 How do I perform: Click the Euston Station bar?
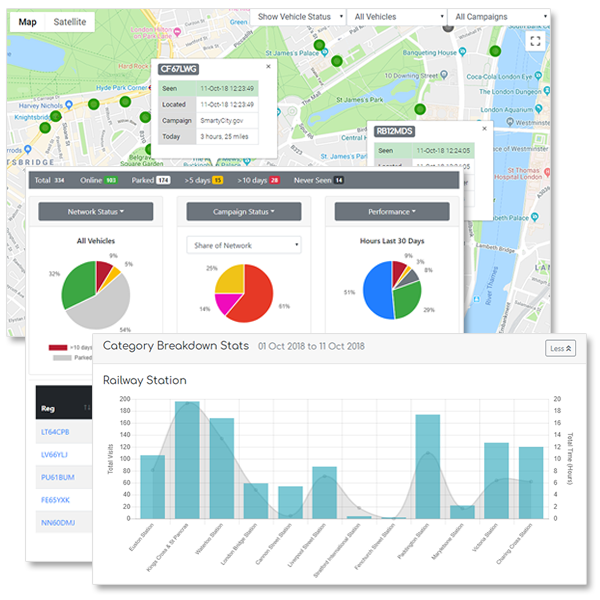pyautogui.click(x=153, y=487)
